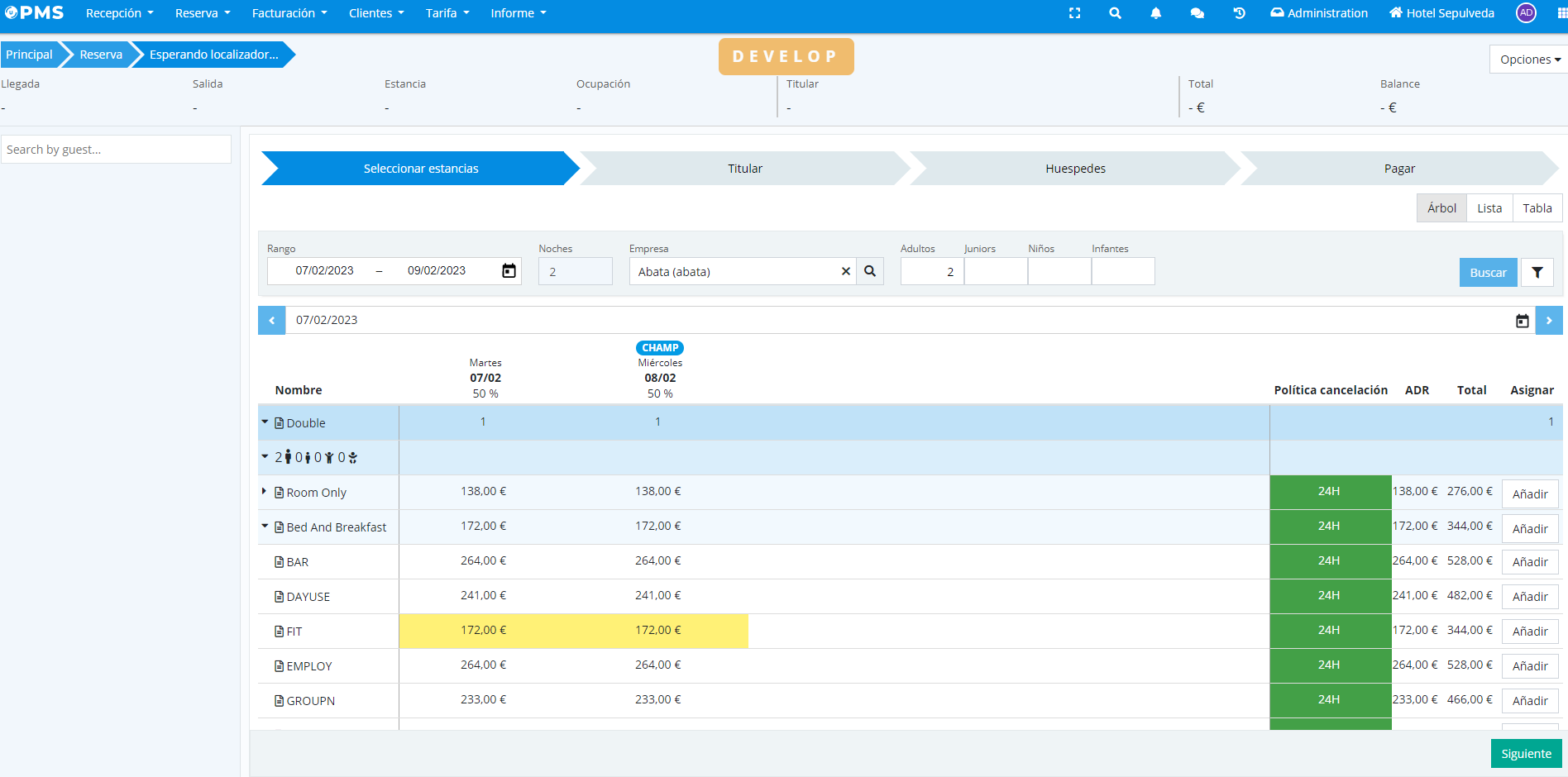
Task: Open notifications bell icon
Action: coord(1155,13)
